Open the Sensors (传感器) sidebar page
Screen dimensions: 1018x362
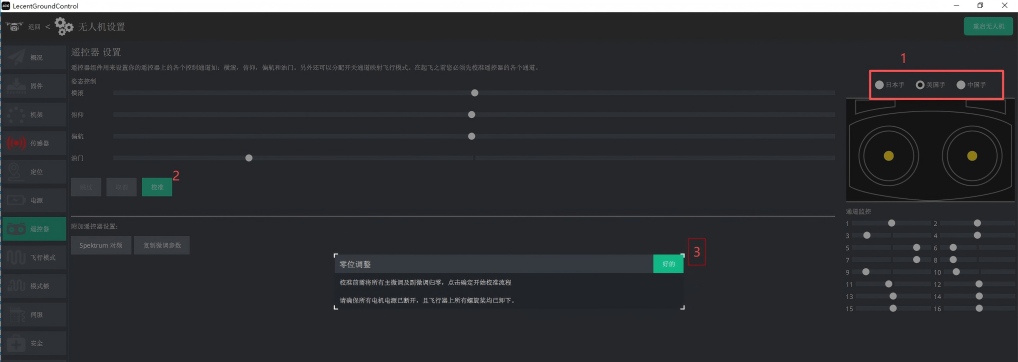click(34, 143)
